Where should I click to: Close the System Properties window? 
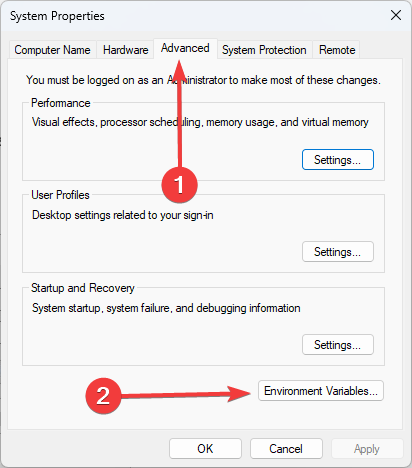396,15
